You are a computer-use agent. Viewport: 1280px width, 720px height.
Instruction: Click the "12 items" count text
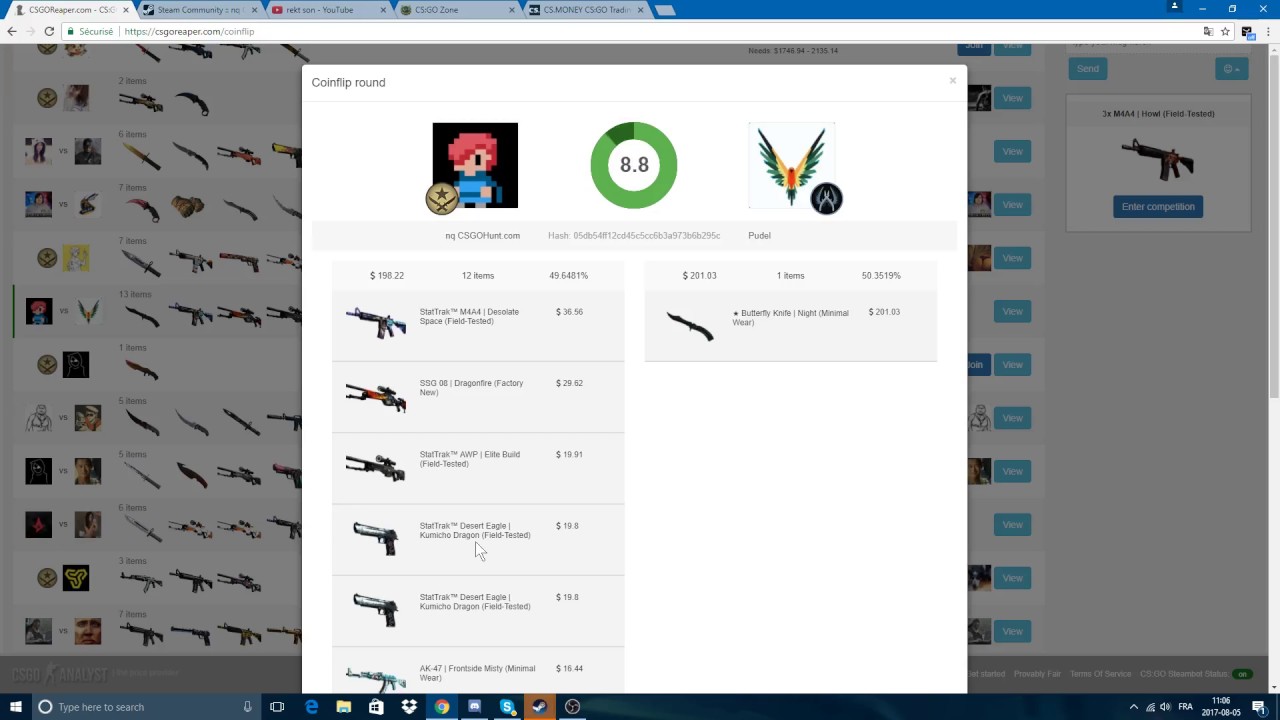tap(478, 275)
